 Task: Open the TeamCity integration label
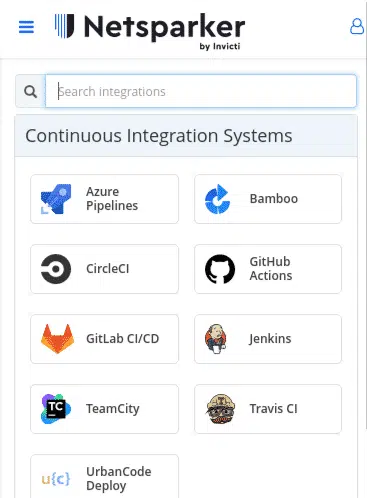tap(113, 409)
